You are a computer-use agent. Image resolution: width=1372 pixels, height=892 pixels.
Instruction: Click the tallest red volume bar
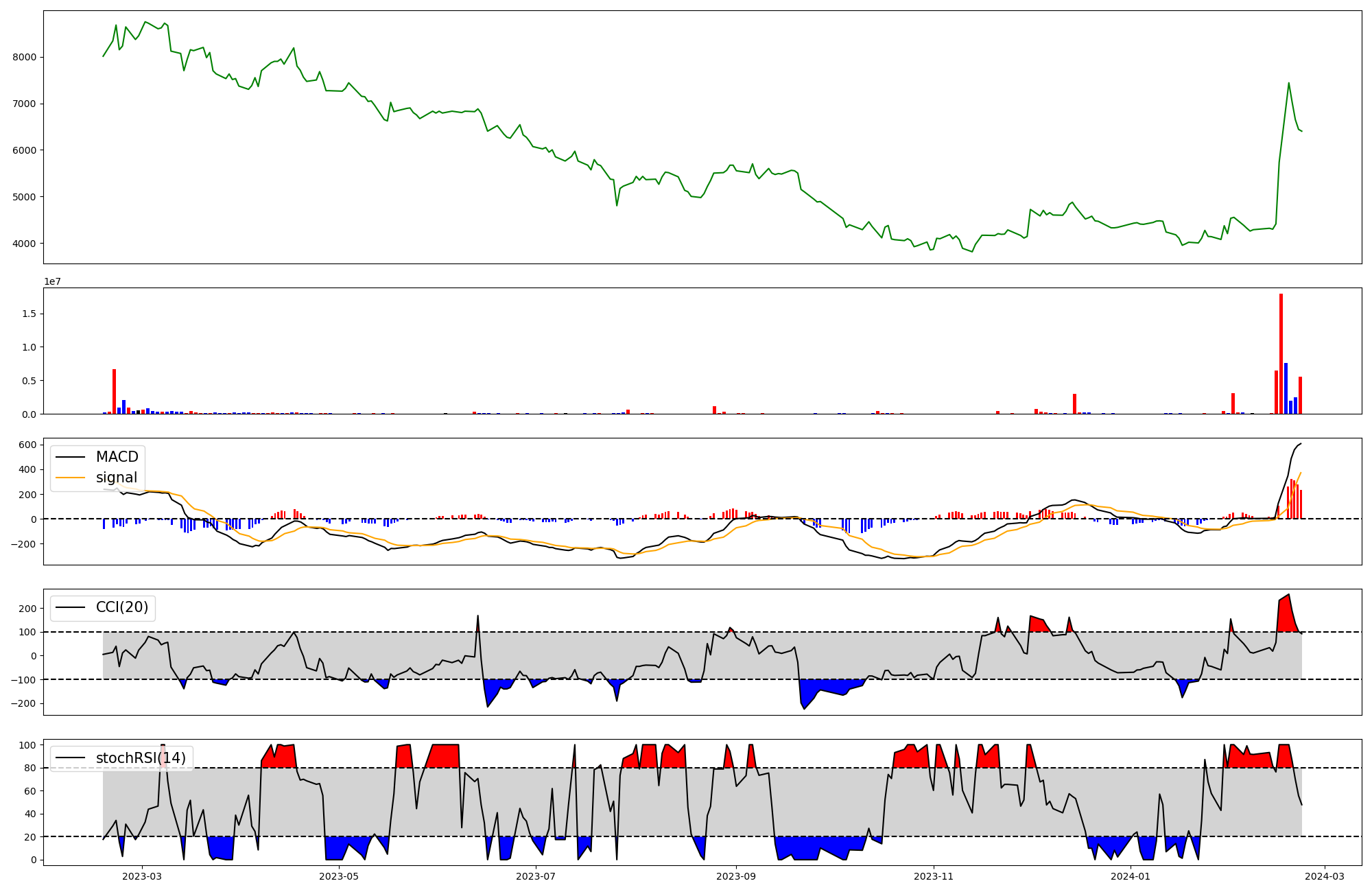tap(1281, 353)
